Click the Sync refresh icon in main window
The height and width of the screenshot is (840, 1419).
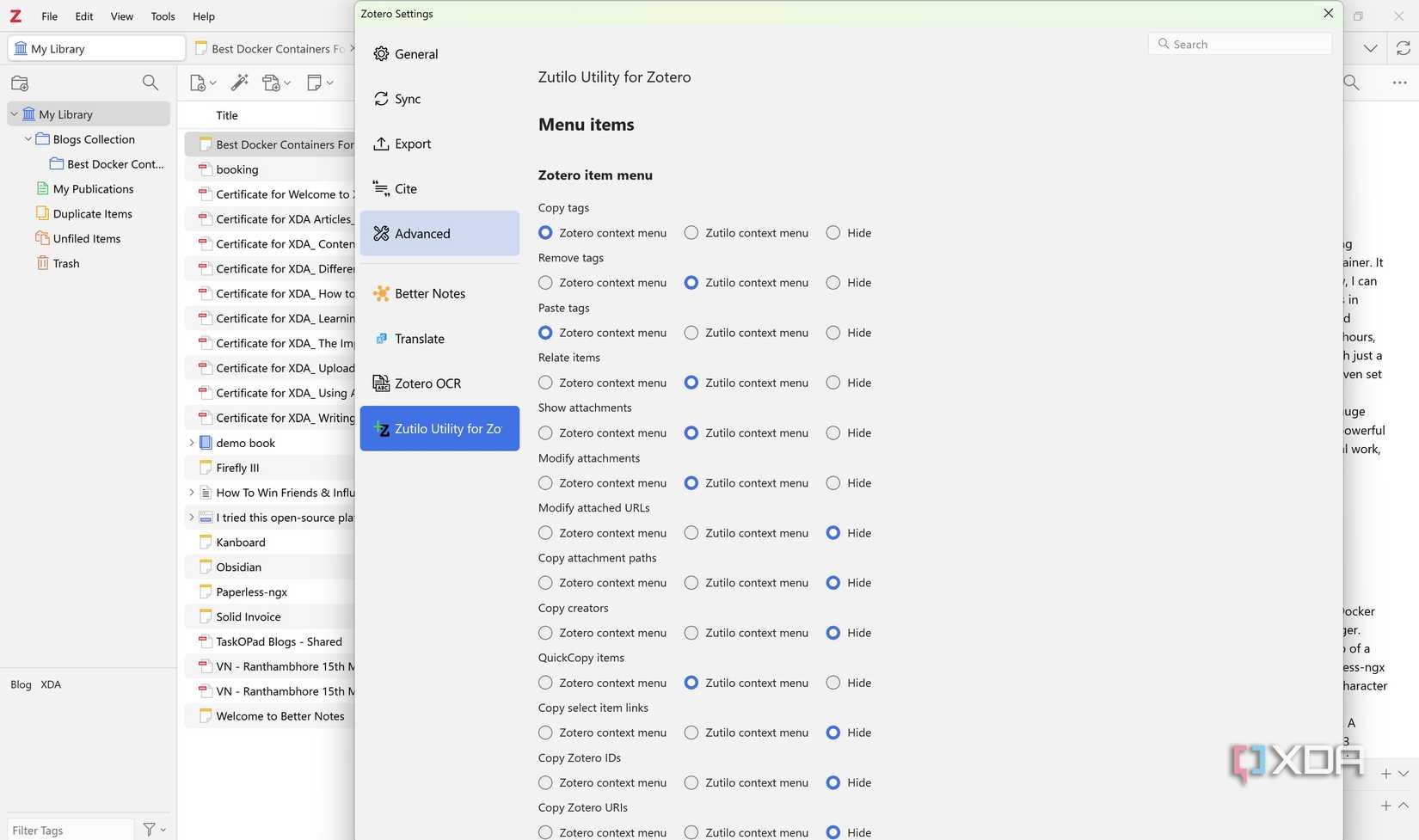click(x=1404, y=48)
